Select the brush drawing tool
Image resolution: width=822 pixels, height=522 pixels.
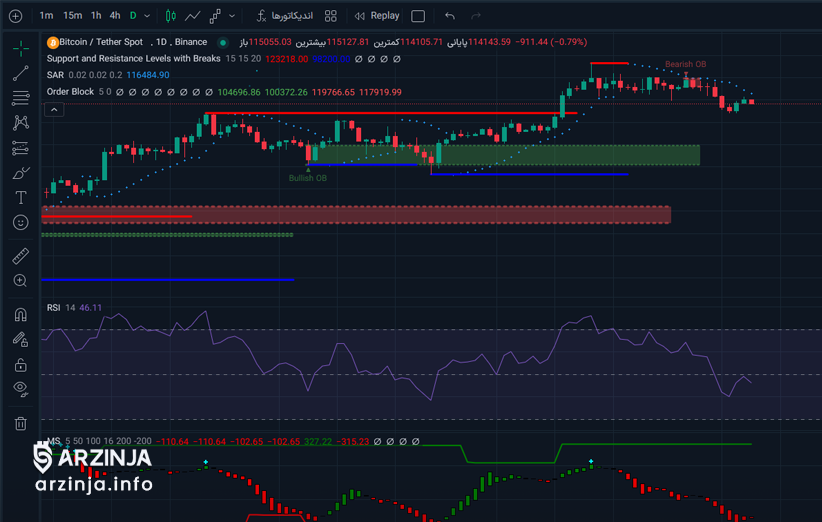pos(21,173)
